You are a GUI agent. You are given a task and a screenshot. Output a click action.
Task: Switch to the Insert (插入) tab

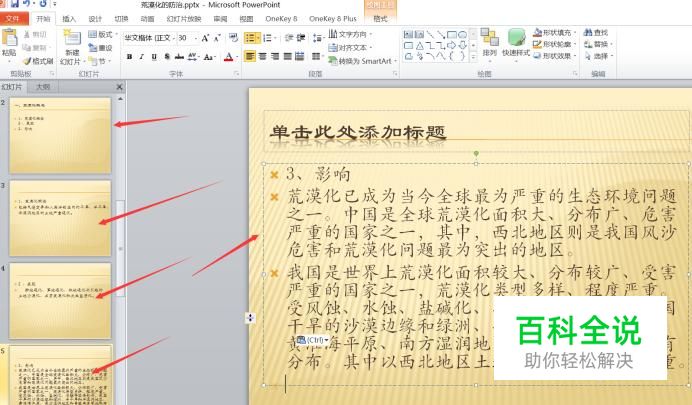[69, 19]
